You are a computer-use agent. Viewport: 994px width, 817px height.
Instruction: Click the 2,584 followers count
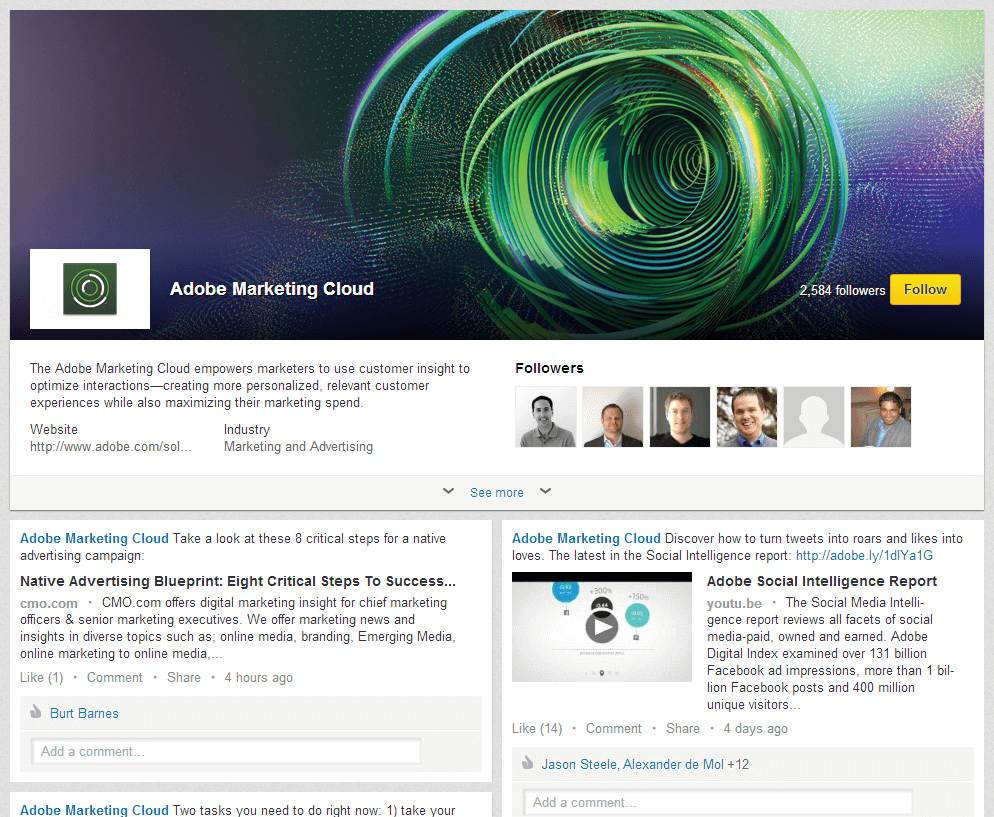842,290
